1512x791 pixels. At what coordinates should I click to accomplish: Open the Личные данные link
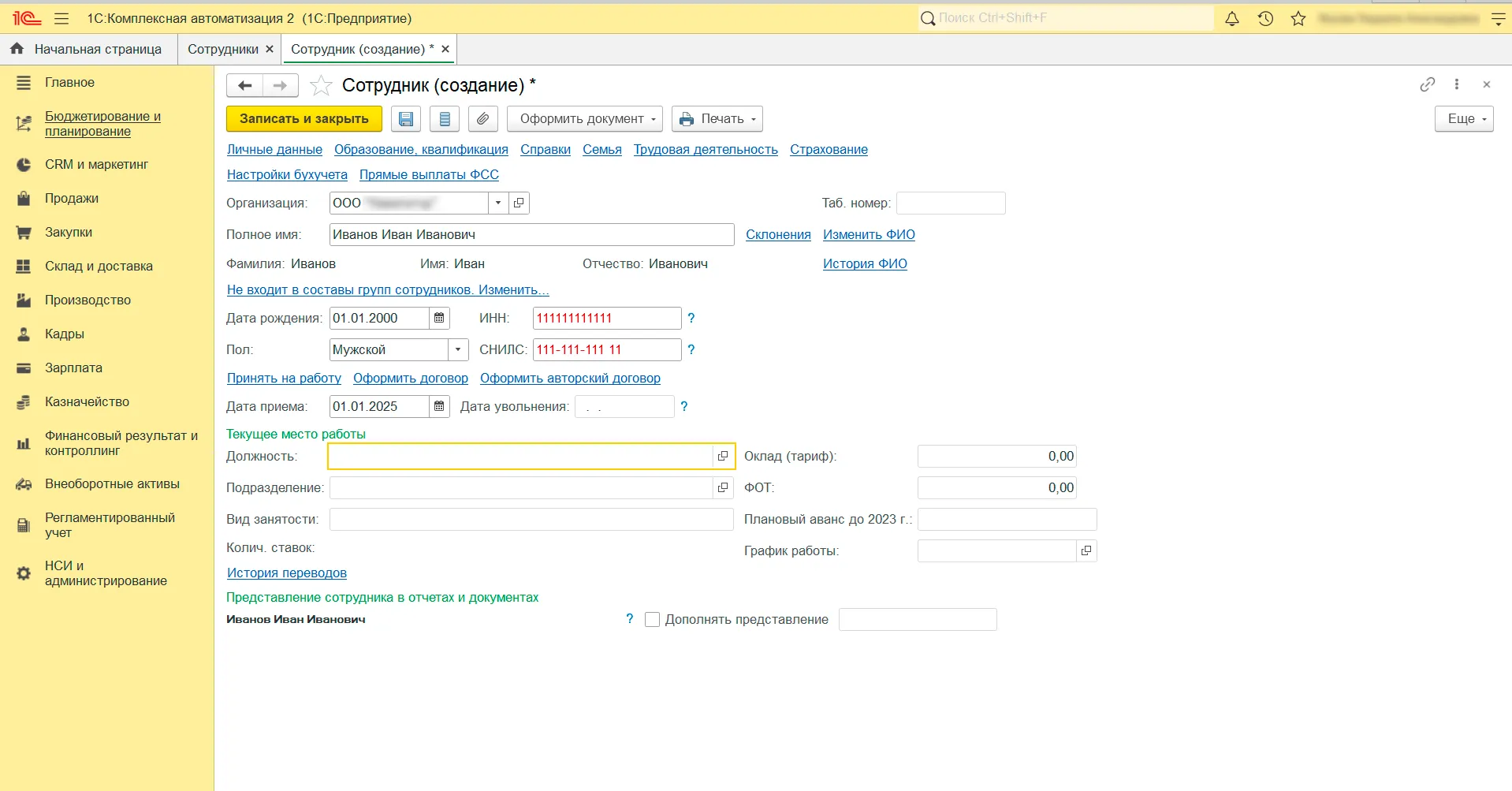click(x=274, y=150)
